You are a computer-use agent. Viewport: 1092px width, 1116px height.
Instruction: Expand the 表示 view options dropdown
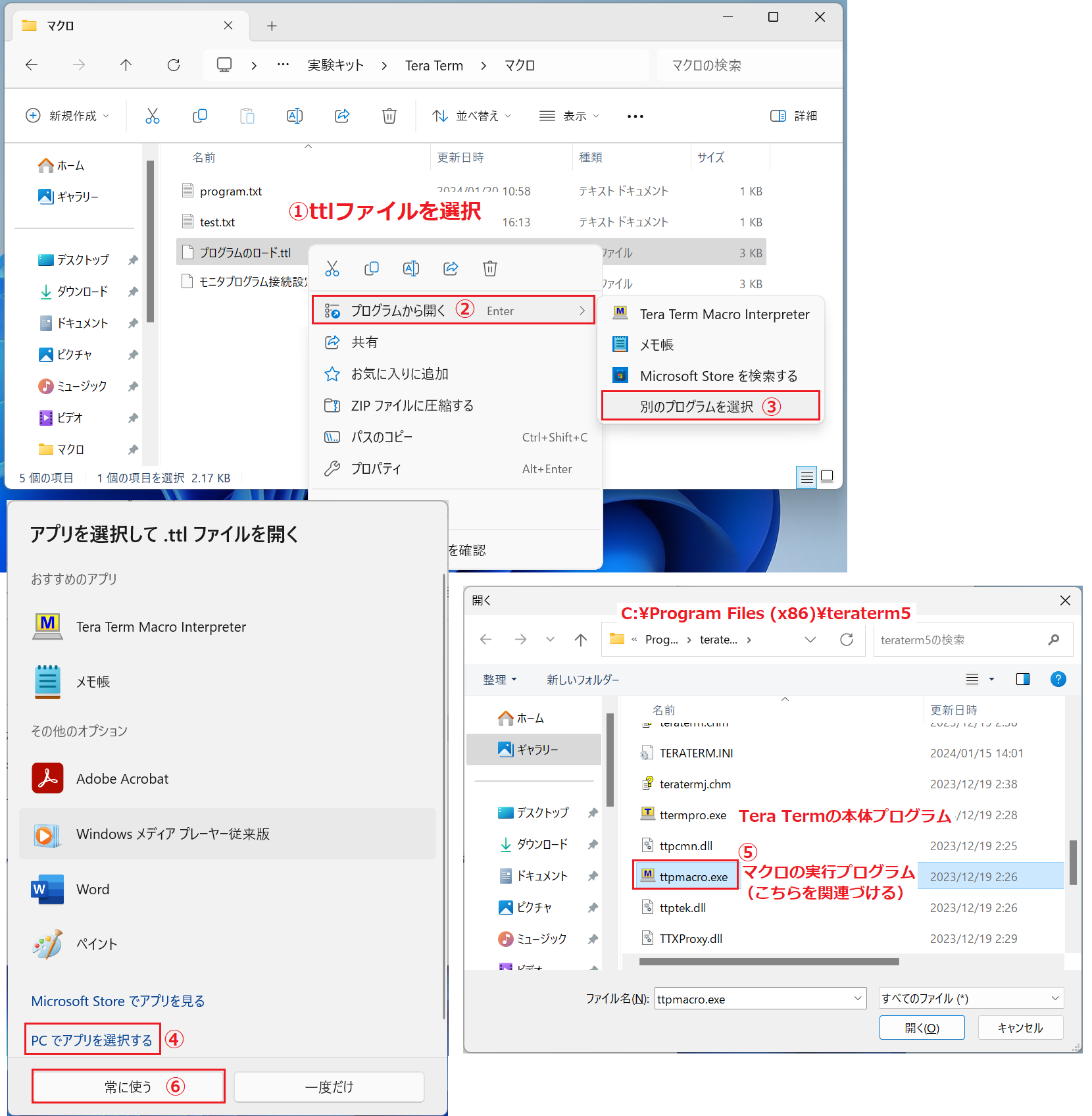point(570,116)
